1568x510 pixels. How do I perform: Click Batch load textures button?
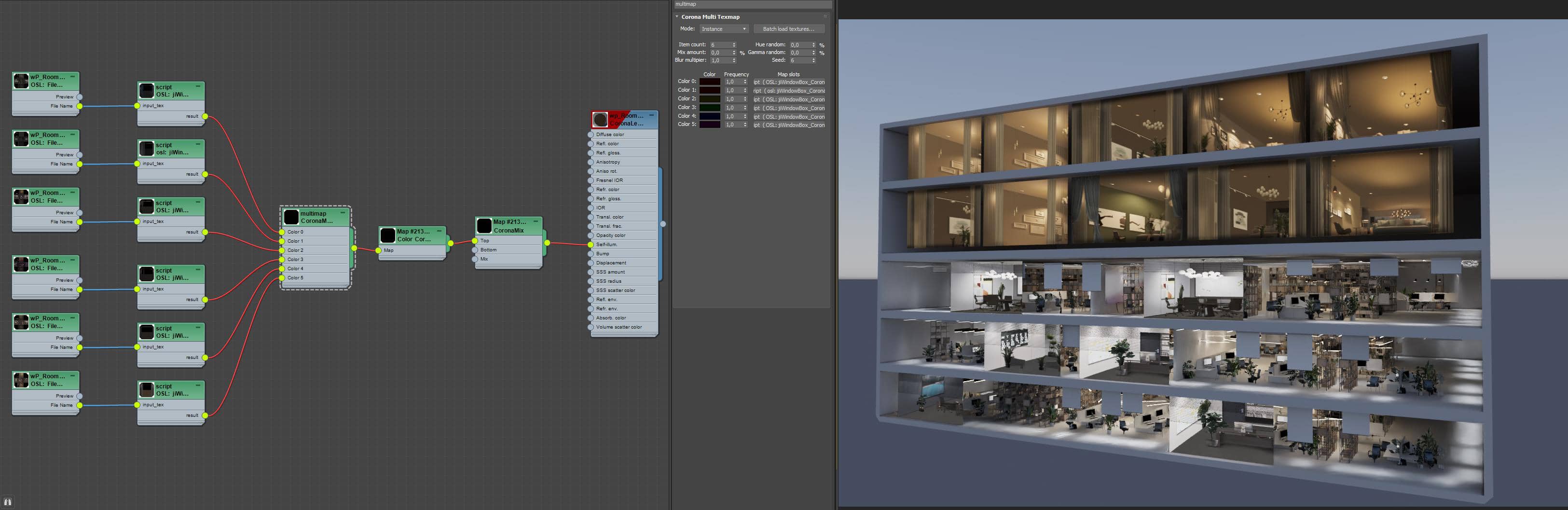tap(788, 29)
